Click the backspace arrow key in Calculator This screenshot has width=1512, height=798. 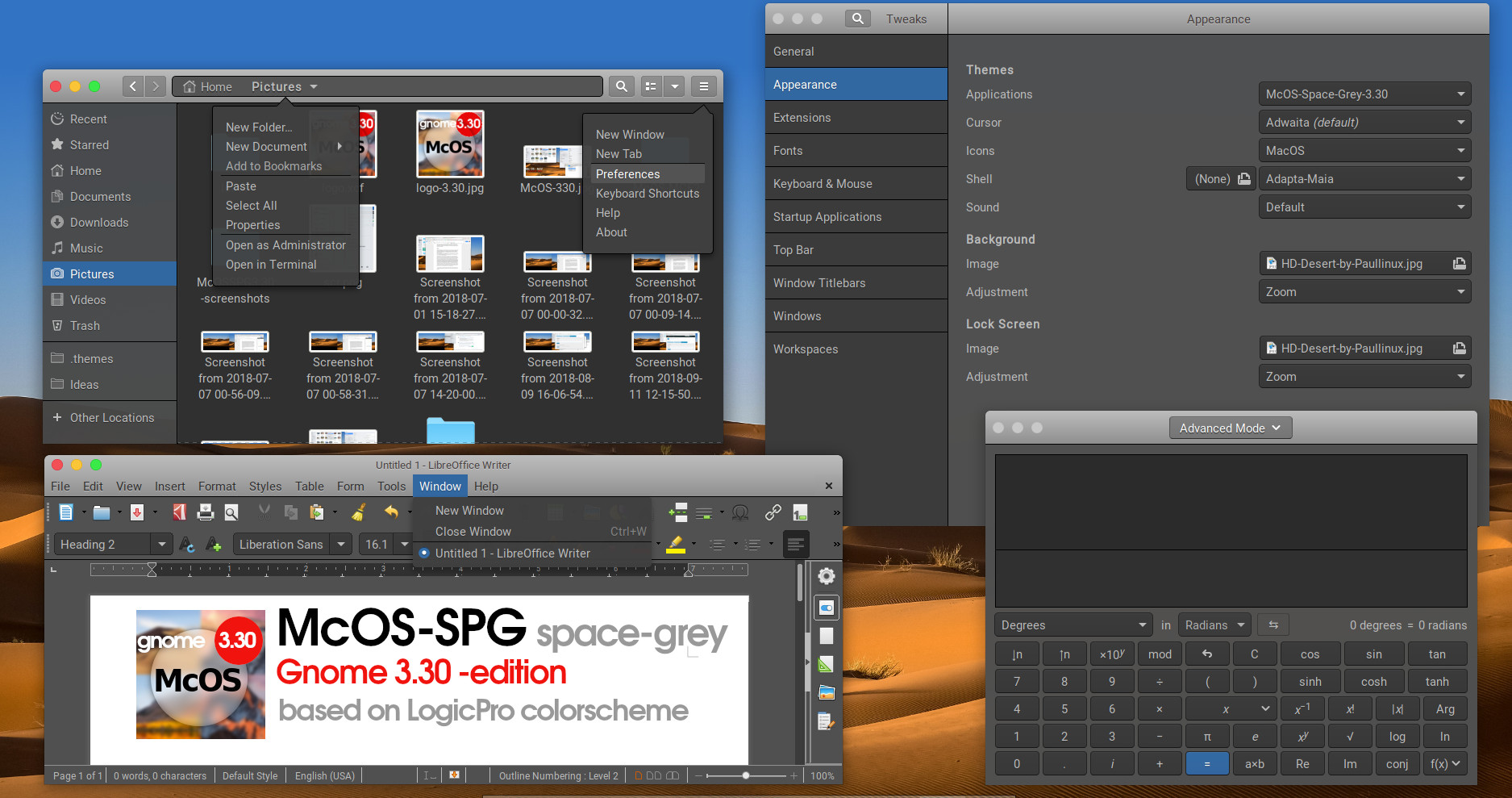[x=1207, y=654]
